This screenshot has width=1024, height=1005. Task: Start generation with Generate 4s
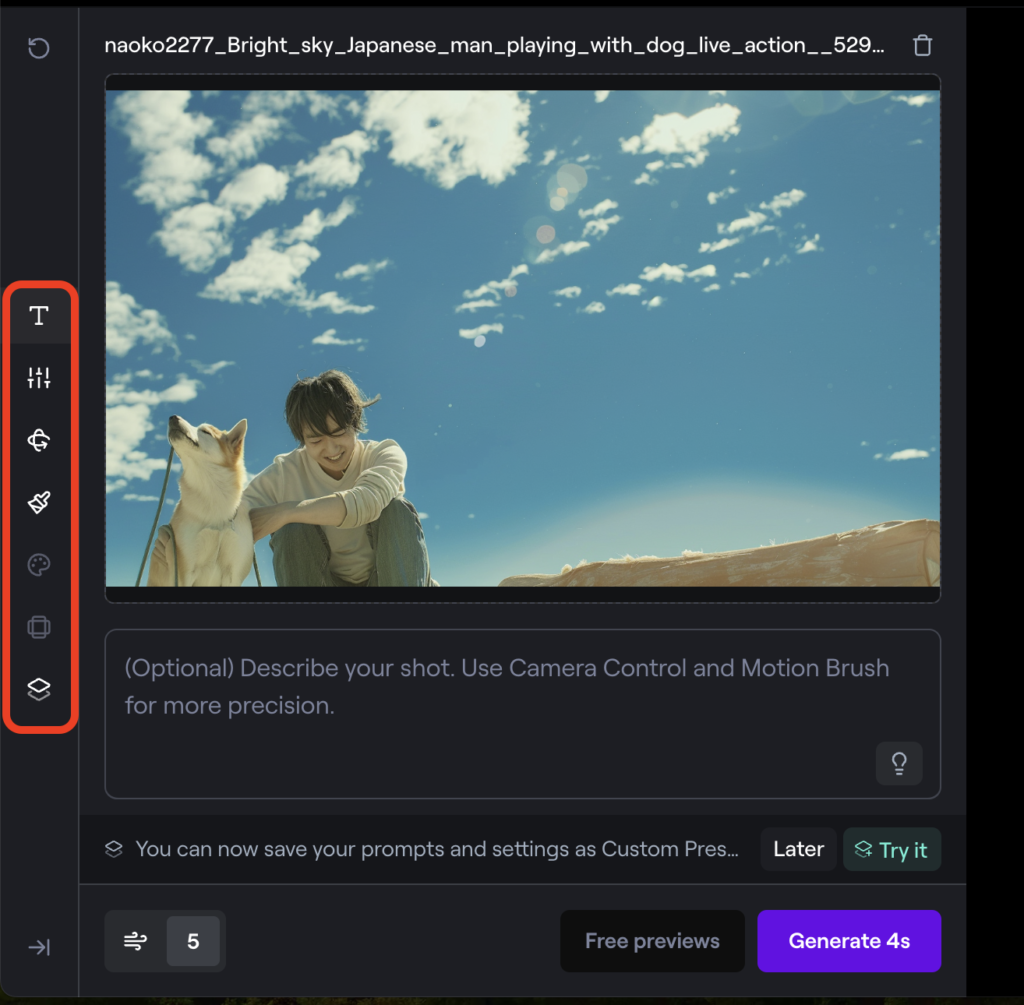click(849, 941)
